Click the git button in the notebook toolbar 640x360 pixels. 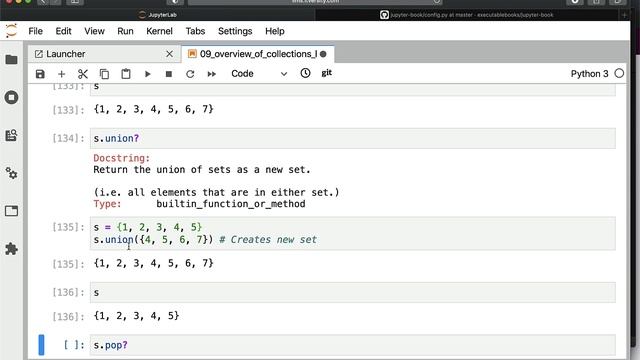coord(327,73)
